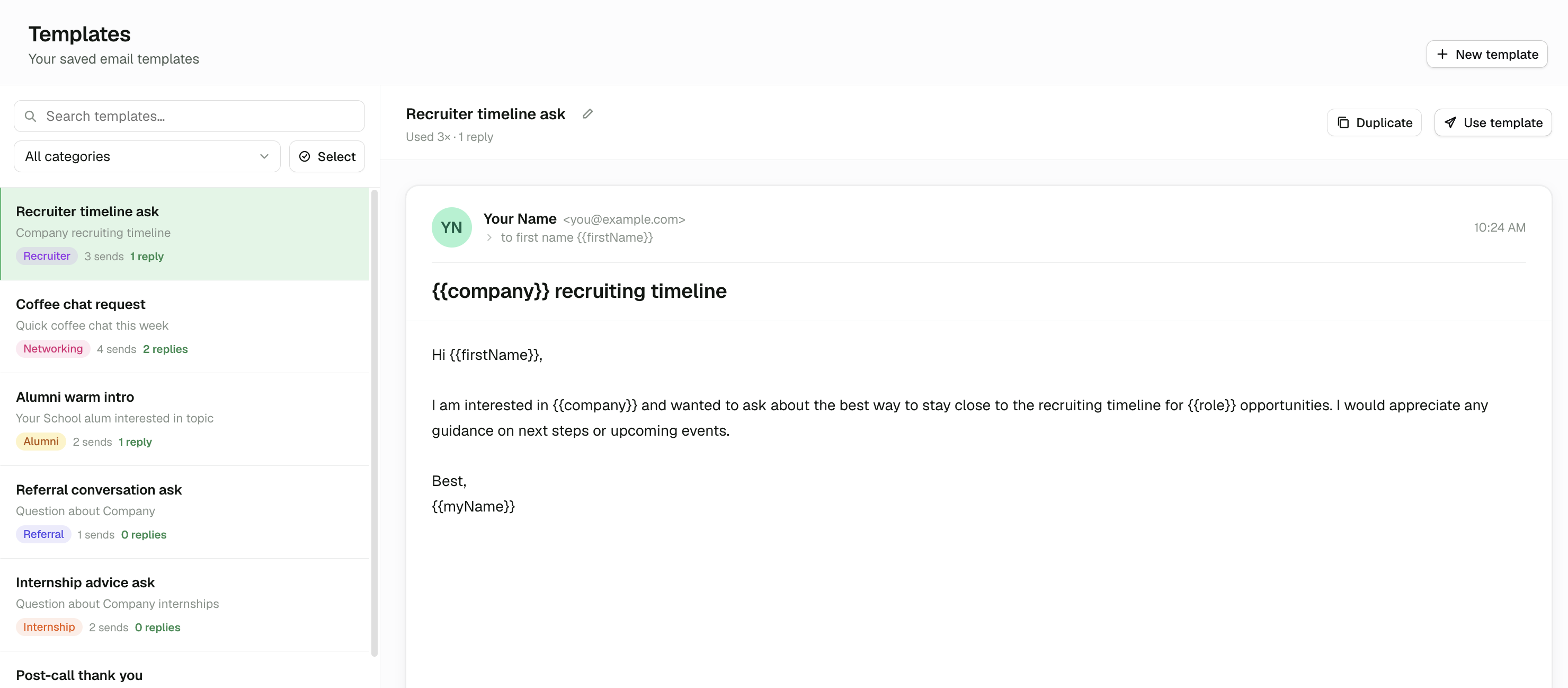Click 'Quick coffee chat this week' subtitle

tap(92, 326)
